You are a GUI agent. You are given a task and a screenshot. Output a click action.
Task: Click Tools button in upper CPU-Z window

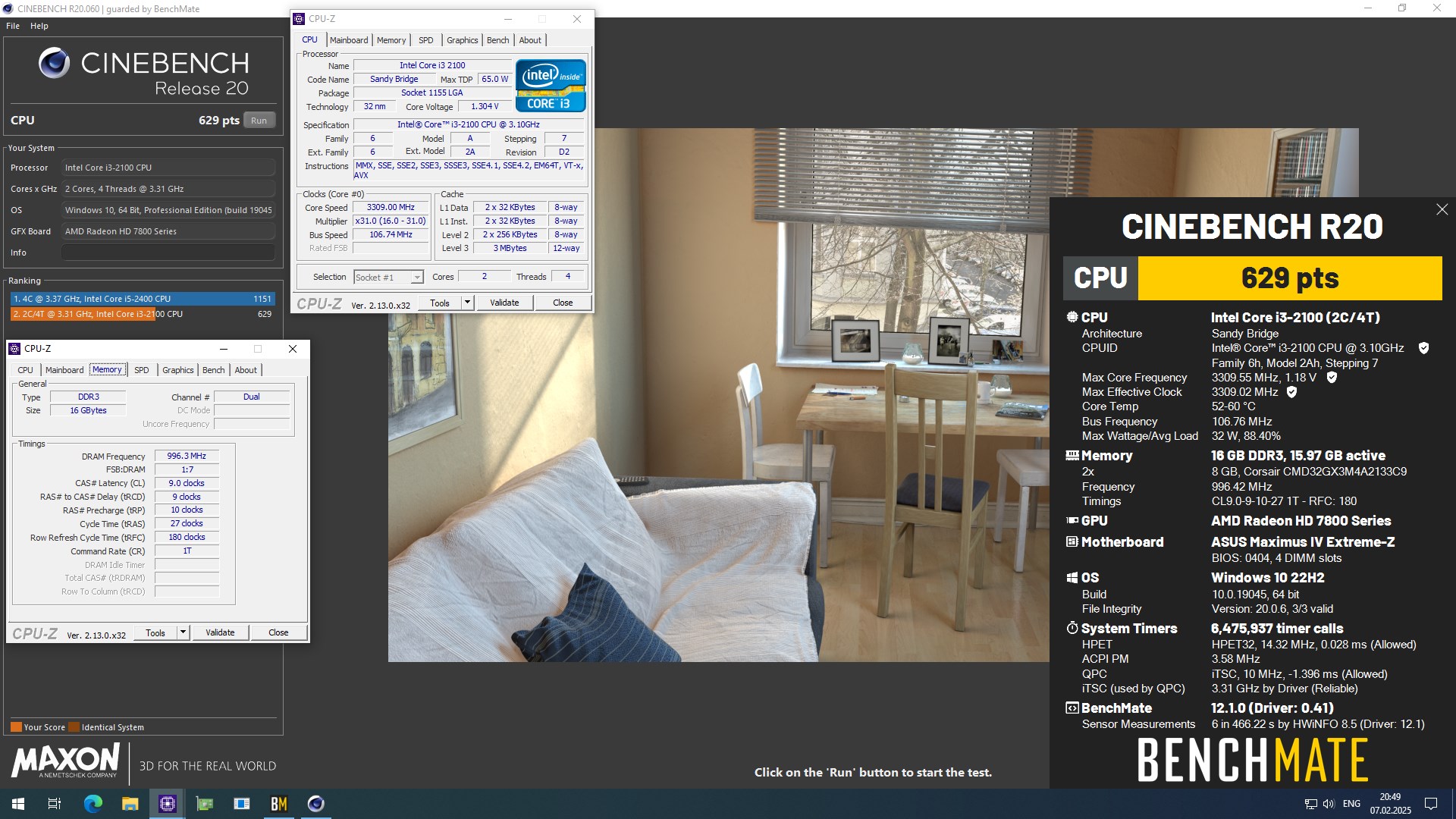440,303
